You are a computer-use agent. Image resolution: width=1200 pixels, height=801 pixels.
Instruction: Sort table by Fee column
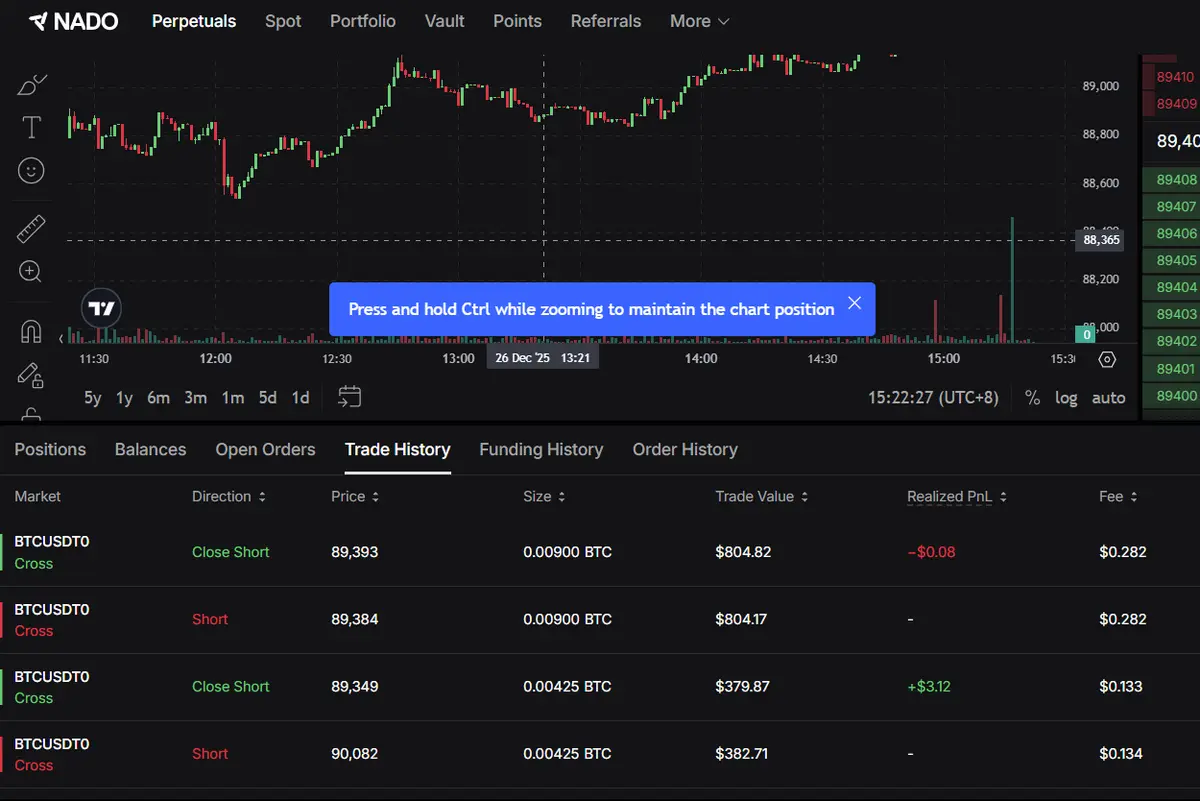click(x=1119, y=496)
